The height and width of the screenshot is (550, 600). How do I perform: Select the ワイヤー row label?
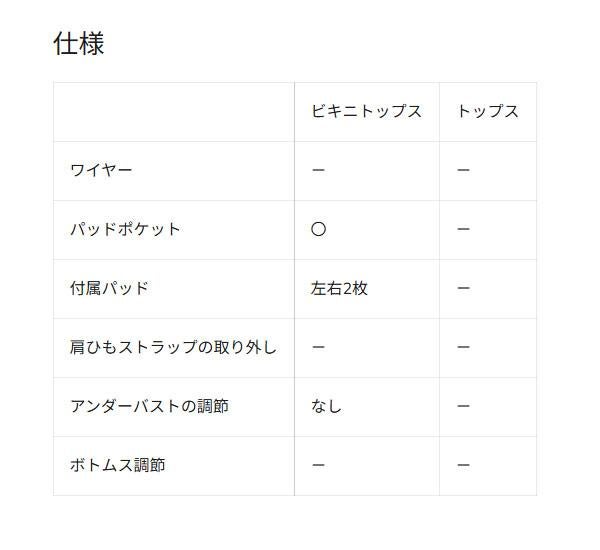click(x=101, y=170)
